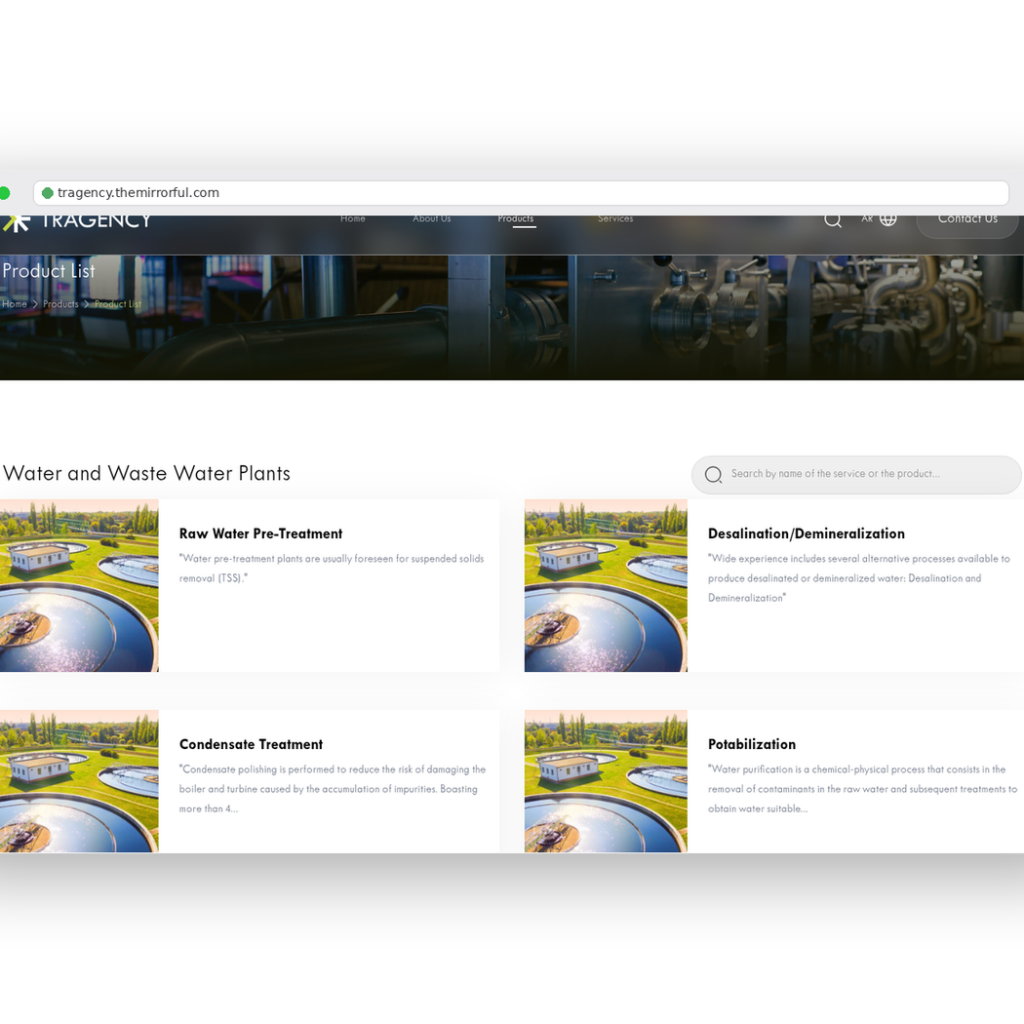Open the Services menu item
Screen dimensions: 1024x1024
click(x=616, y=219)
